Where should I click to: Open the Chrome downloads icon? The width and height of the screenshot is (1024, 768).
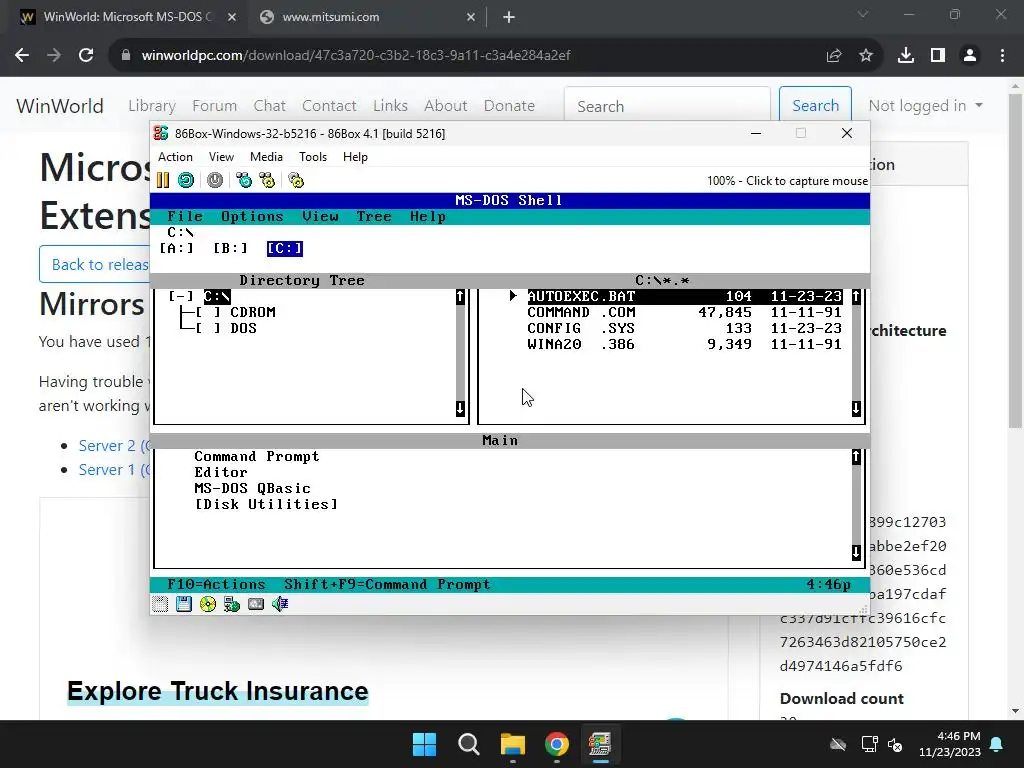point(905,56)
